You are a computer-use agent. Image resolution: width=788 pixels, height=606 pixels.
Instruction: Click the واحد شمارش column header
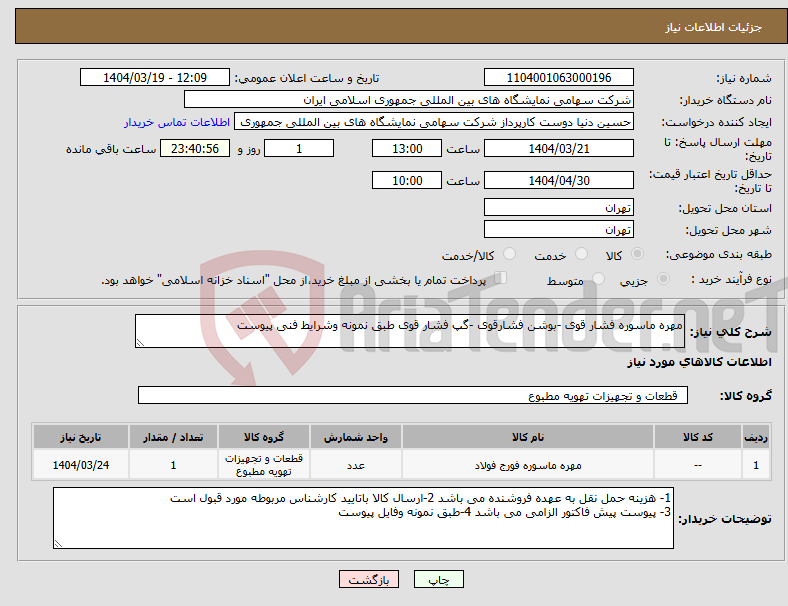pyautogui.click(x=355, y=437)
